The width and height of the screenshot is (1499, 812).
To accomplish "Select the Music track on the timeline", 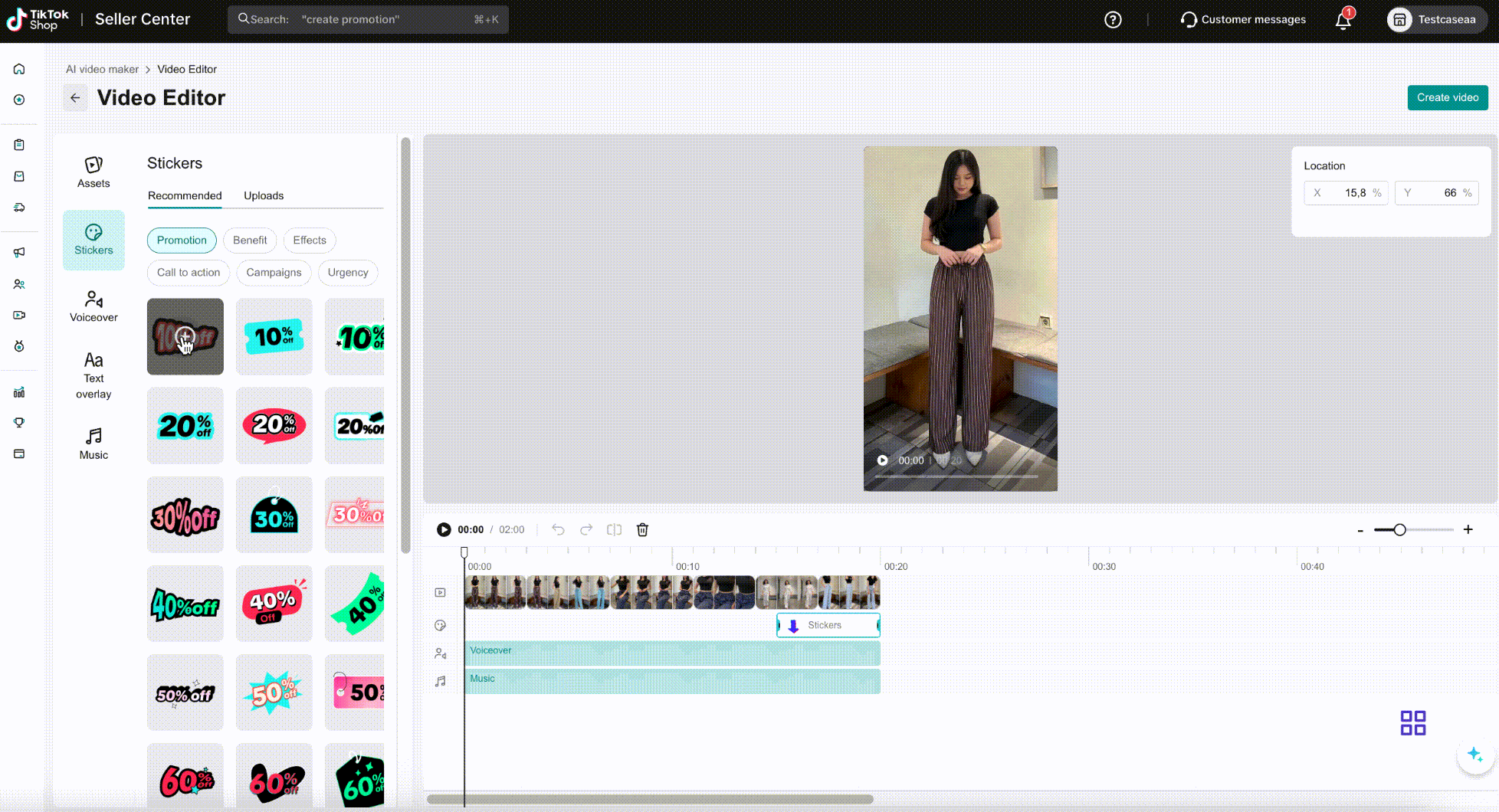I will click(x=672, y=681).
